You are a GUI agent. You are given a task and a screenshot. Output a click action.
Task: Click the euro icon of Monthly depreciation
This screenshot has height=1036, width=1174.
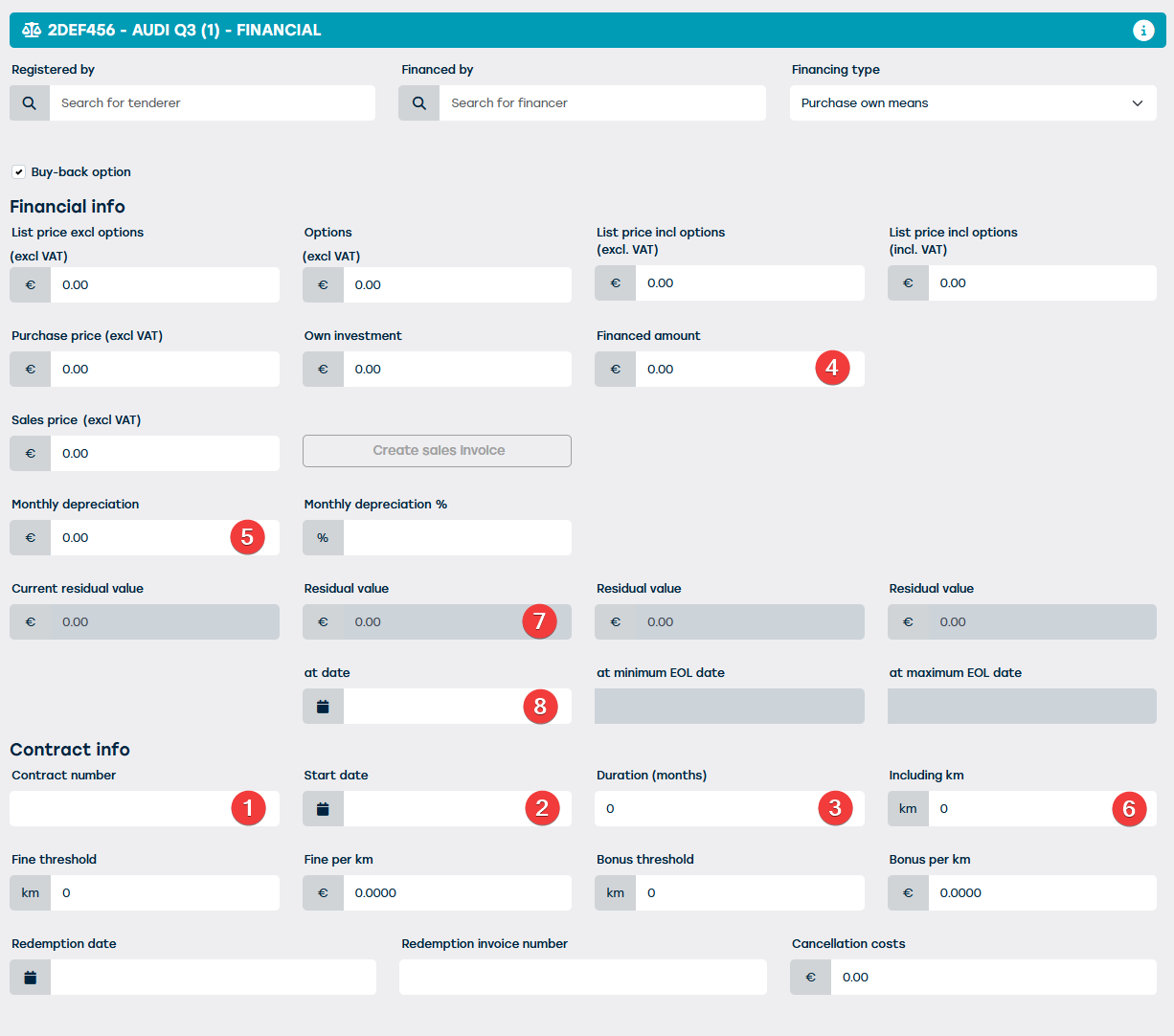[30, 538]
